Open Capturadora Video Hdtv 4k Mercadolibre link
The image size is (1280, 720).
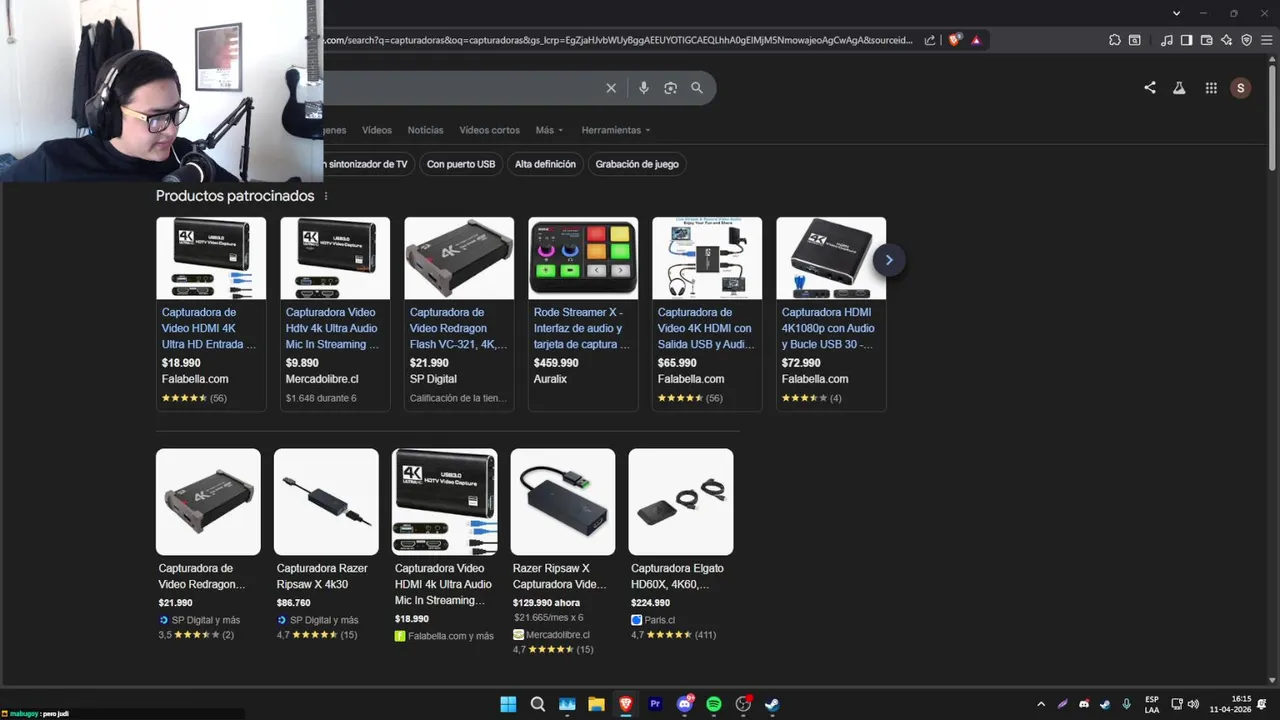point(333,328)
